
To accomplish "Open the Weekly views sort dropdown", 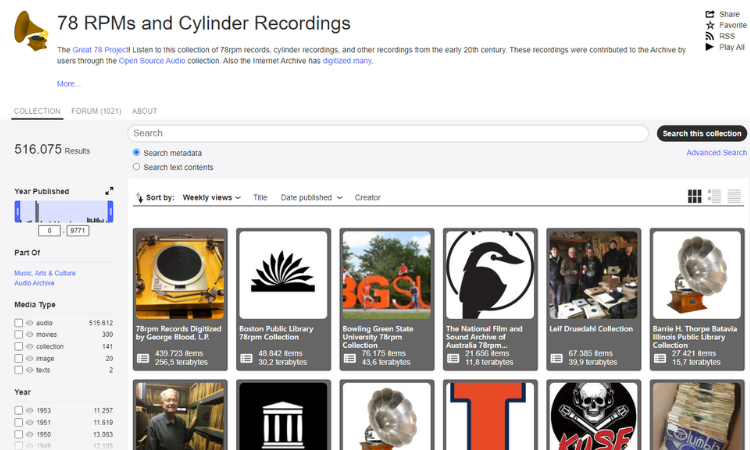I will tap(211, 198).
